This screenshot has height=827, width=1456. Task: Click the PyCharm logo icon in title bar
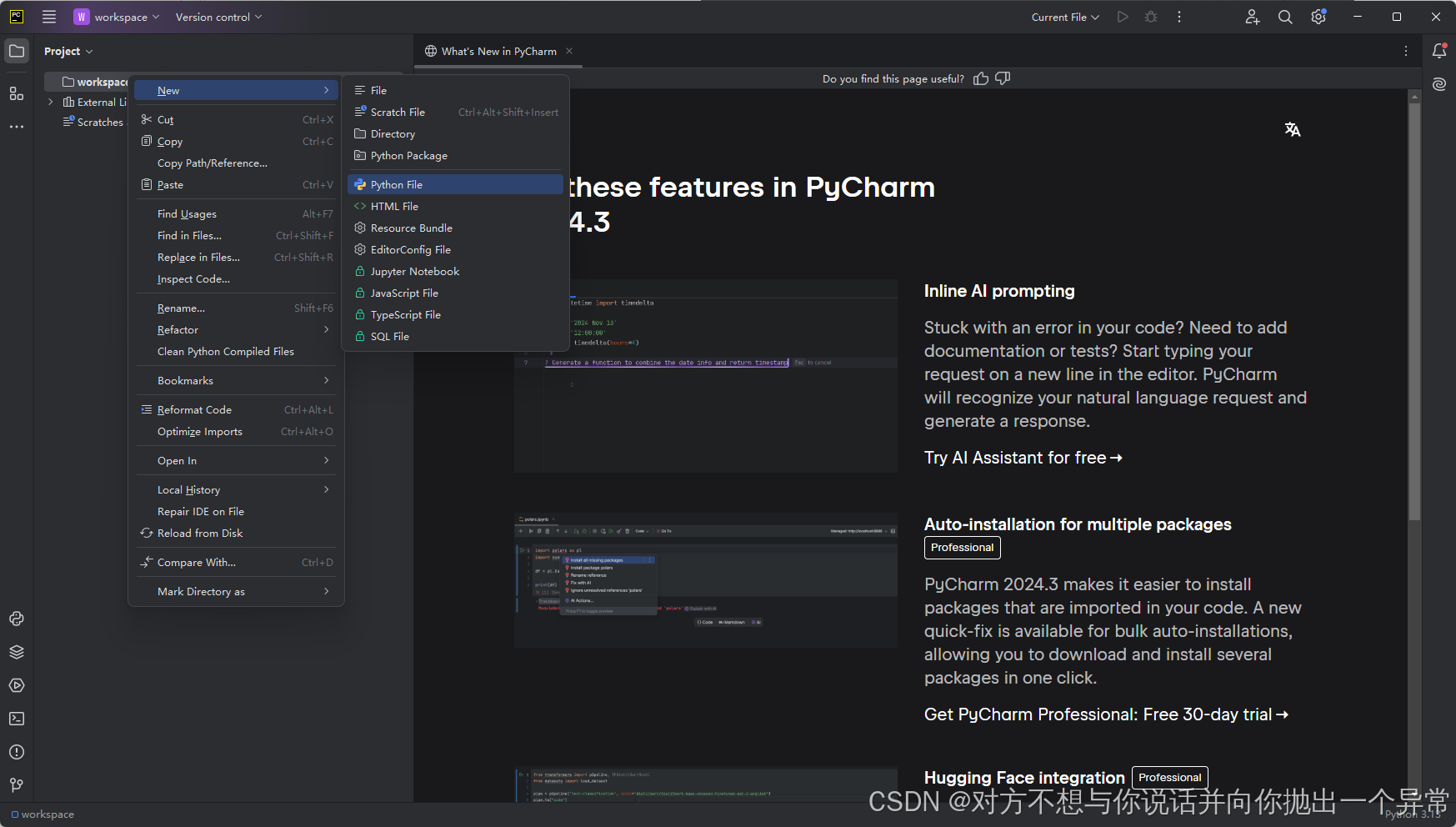pyautogui.click(x=16, y=17)
